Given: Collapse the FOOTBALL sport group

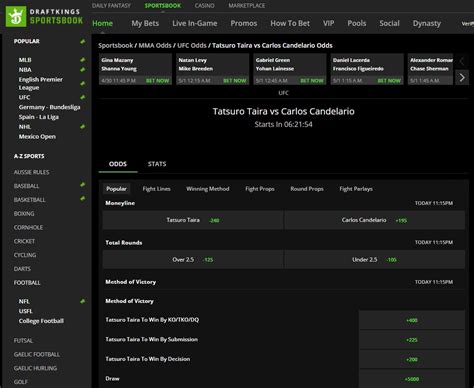Looking at the screenshot, I should point(27,283).
